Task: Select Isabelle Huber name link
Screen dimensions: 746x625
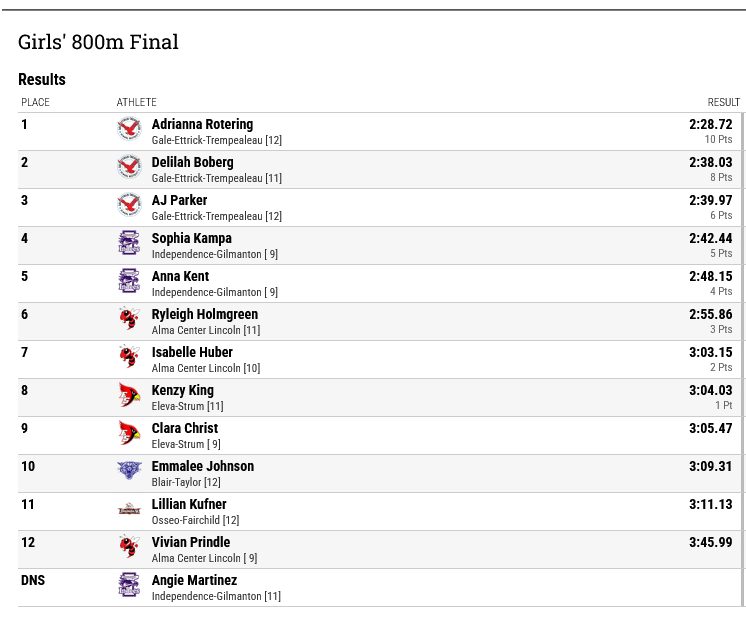Action: click(192, 352)
